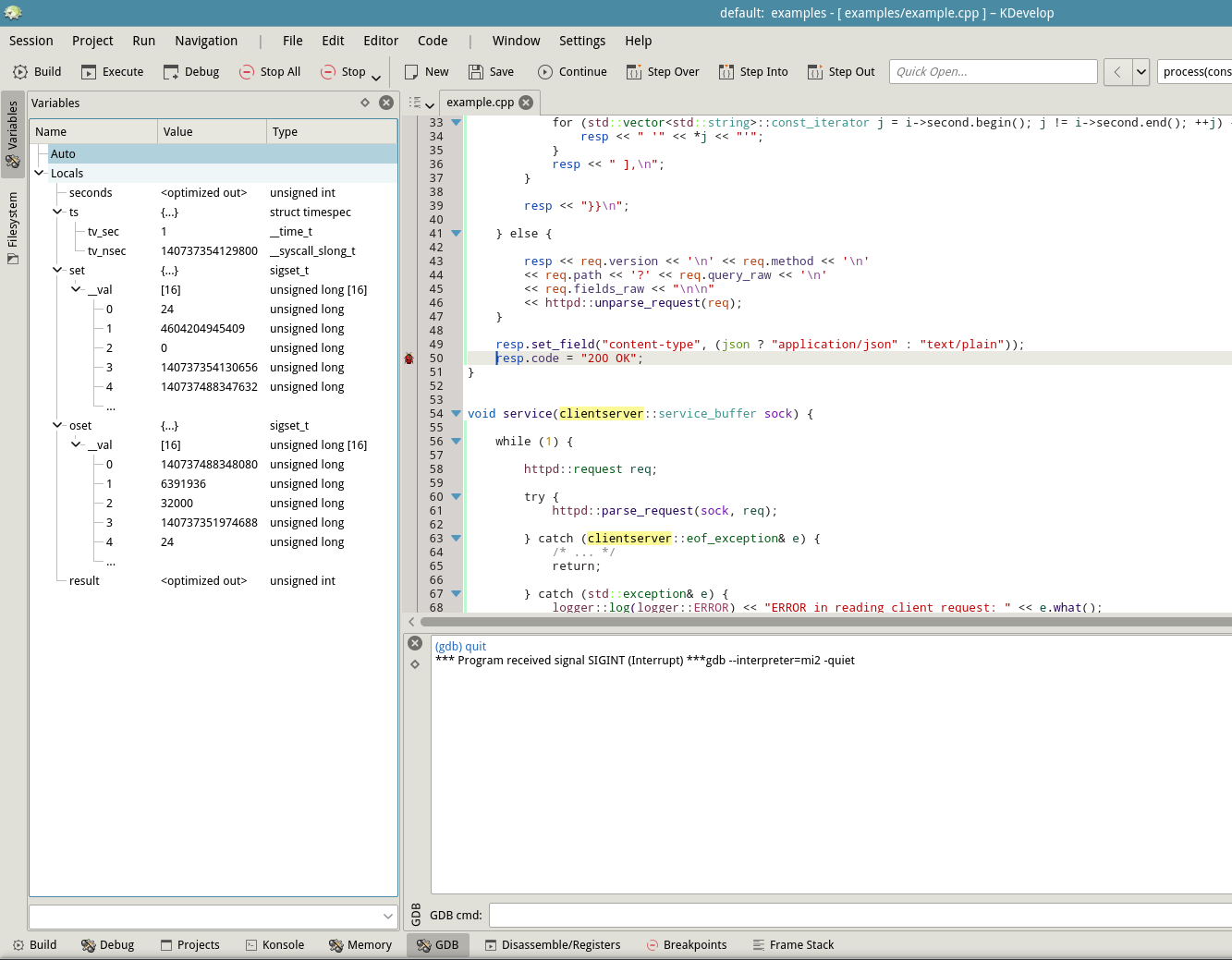Close the example.cpp tab

pos(526,103)
